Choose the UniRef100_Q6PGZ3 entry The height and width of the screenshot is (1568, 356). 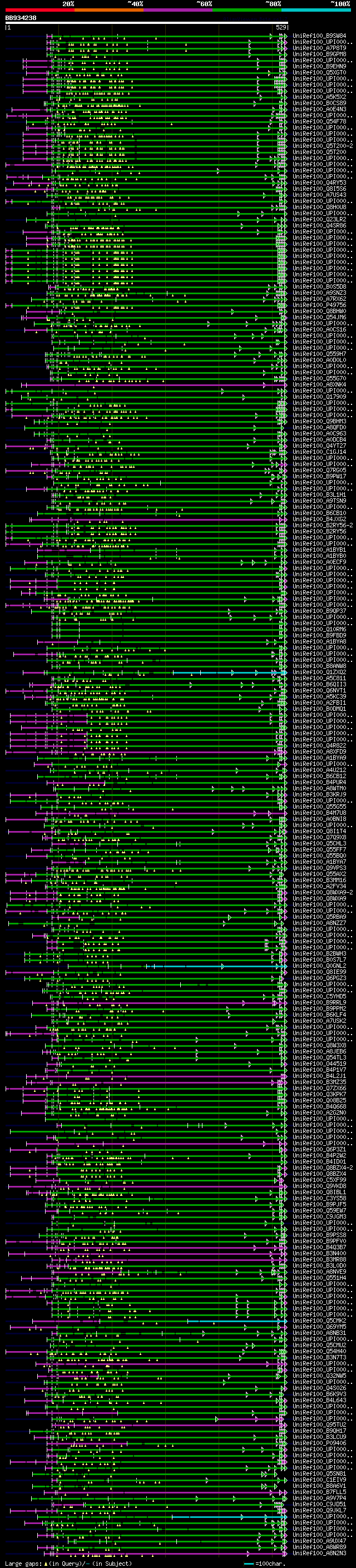click(x=319, y=978)
